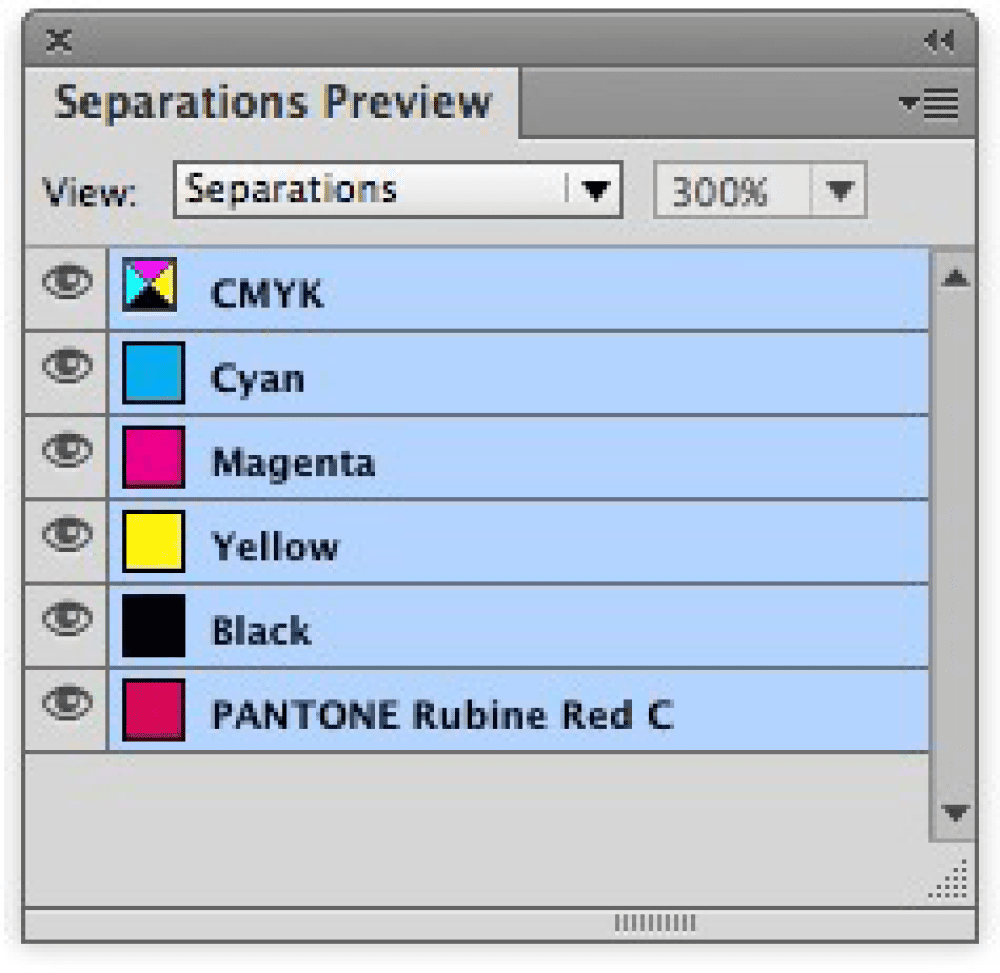Select the PANTONE Rubine Red C label
The width and height of the screenshot is (1000, 973).
442,715
